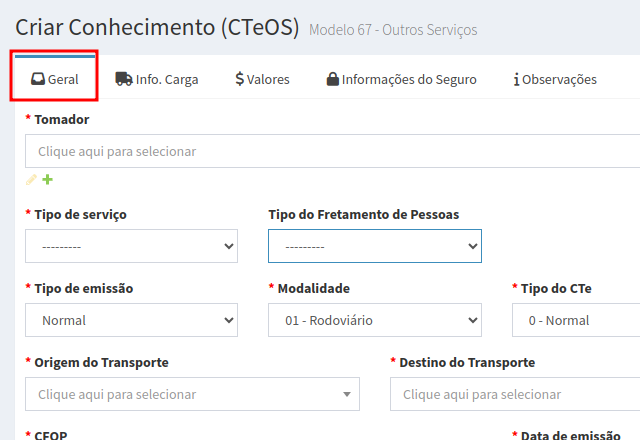Screen dimensions: 640x440
Task: Click the padlock icon for Informações do Seguro
Action: 332,80
